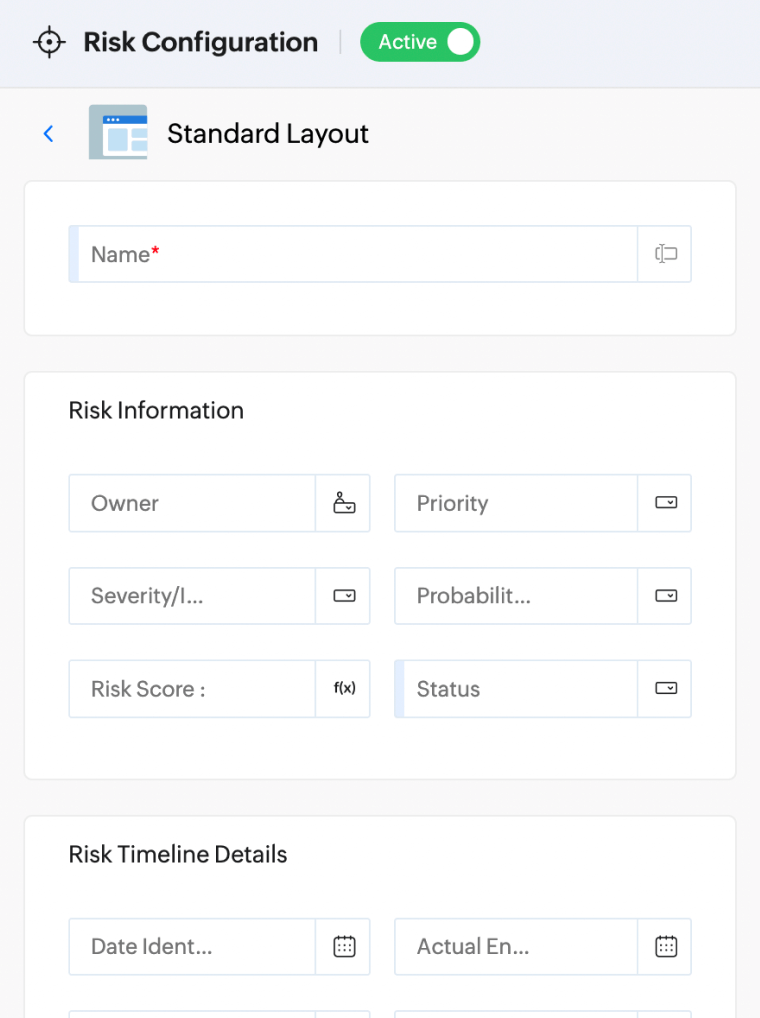Open the Priority dropdown icon
760x1018 pixels.
(x=666, y=503)
